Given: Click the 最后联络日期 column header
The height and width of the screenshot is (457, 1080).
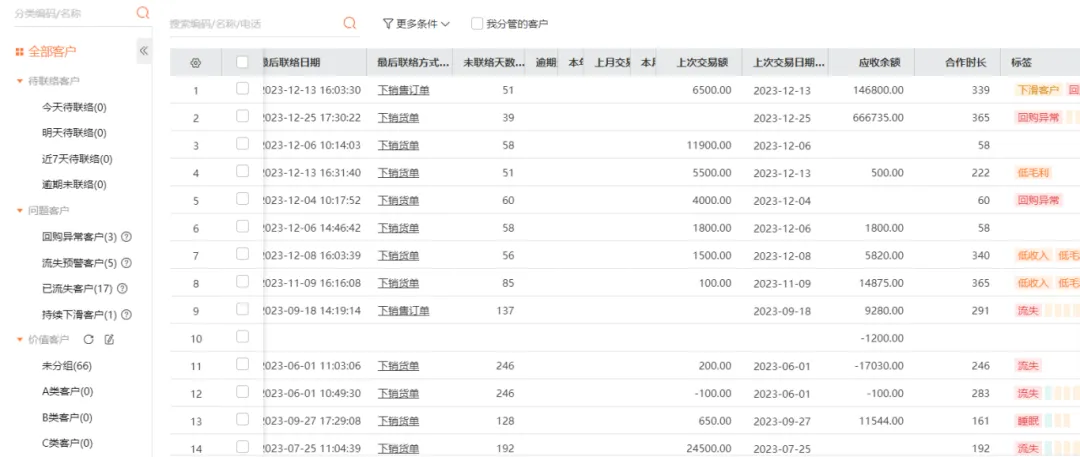Looking at the screenshot, I should pyautogui.click(x=315, y=63).
